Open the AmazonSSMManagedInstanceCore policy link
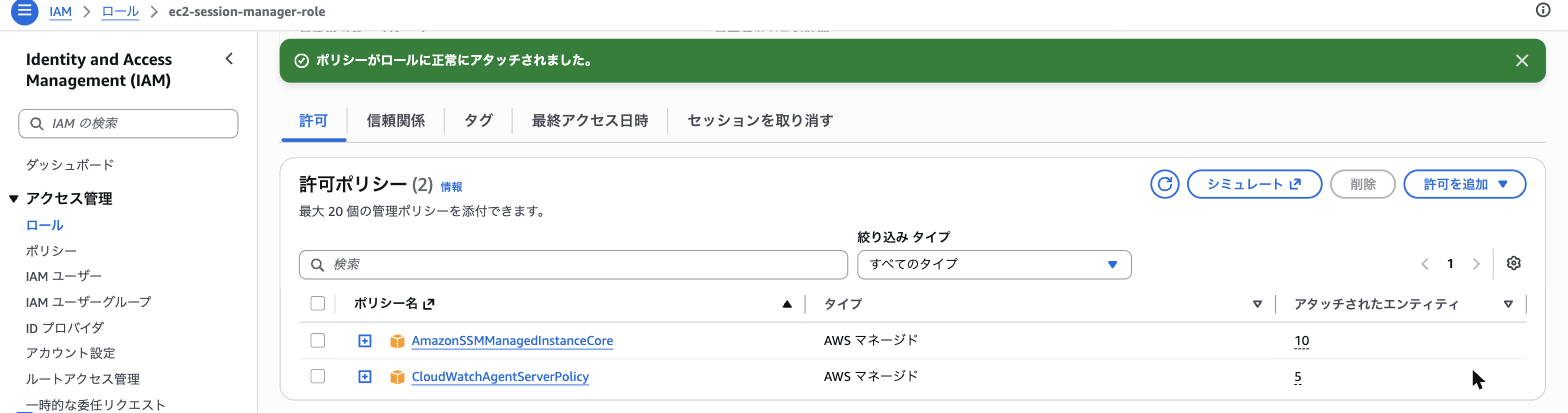Screen dimensions: 1568x413 pos(512,341)
